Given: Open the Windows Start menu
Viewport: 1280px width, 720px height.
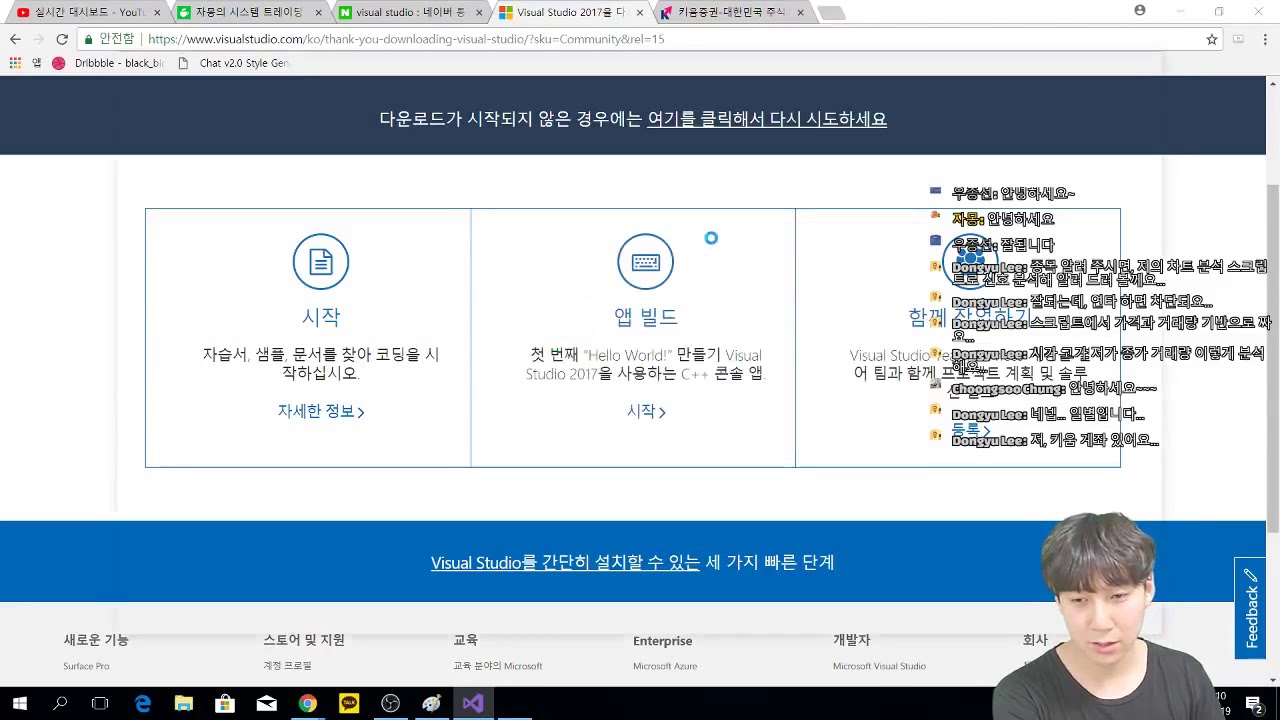Looking at the screenshot, I should (19, 703).
